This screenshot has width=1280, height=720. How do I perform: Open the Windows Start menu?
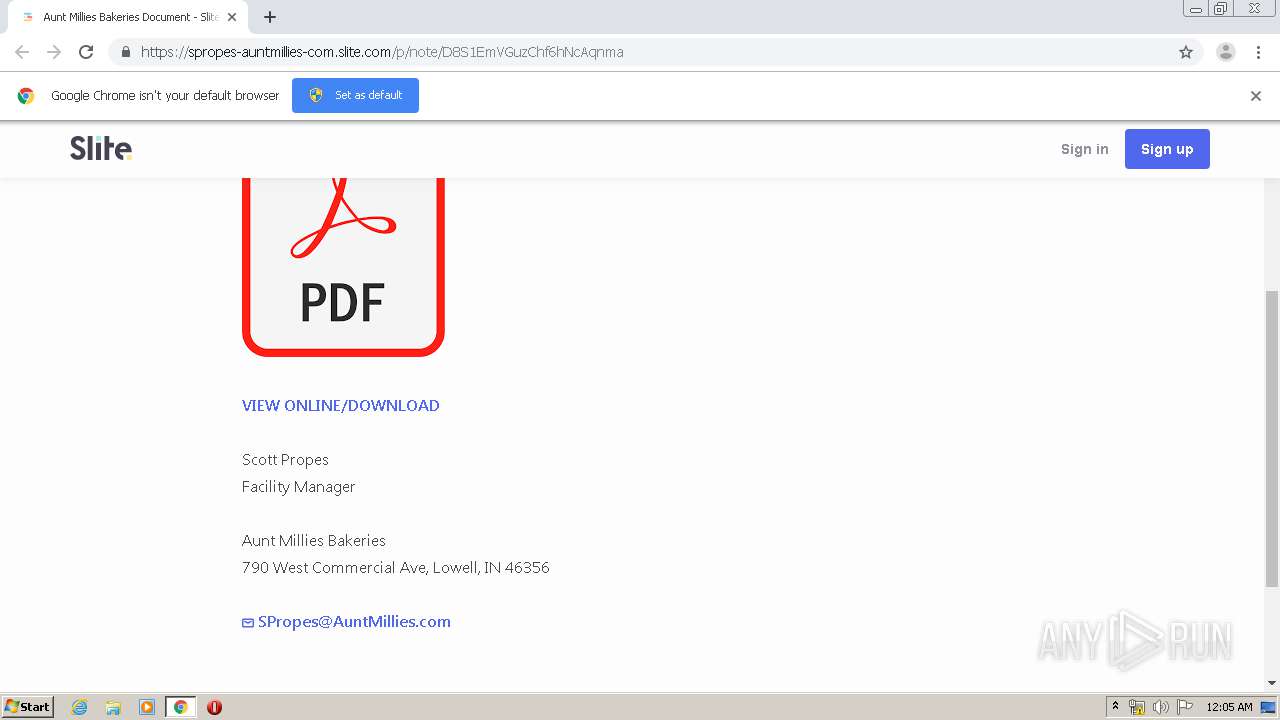coord(28,706)
